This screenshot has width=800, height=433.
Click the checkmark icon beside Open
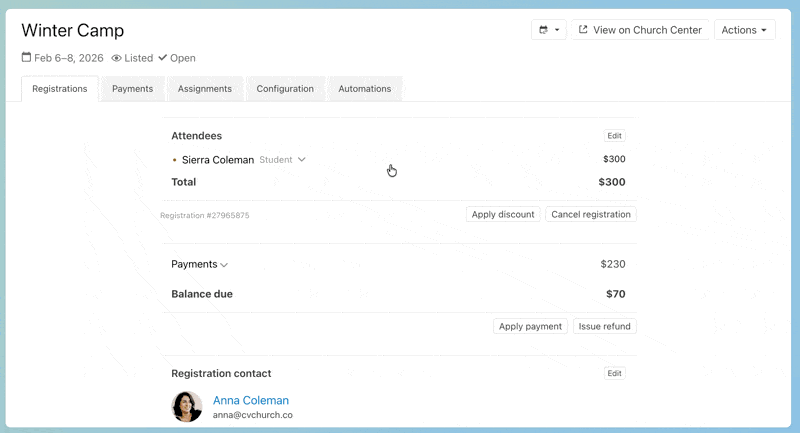coord(162,58)
